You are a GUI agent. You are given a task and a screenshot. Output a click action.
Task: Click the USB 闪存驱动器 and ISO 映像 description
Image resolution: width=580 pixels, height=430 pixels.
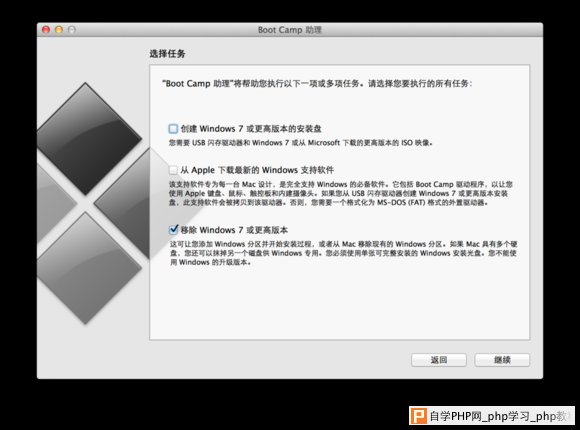pyautogui.click(x=301, y=142)
